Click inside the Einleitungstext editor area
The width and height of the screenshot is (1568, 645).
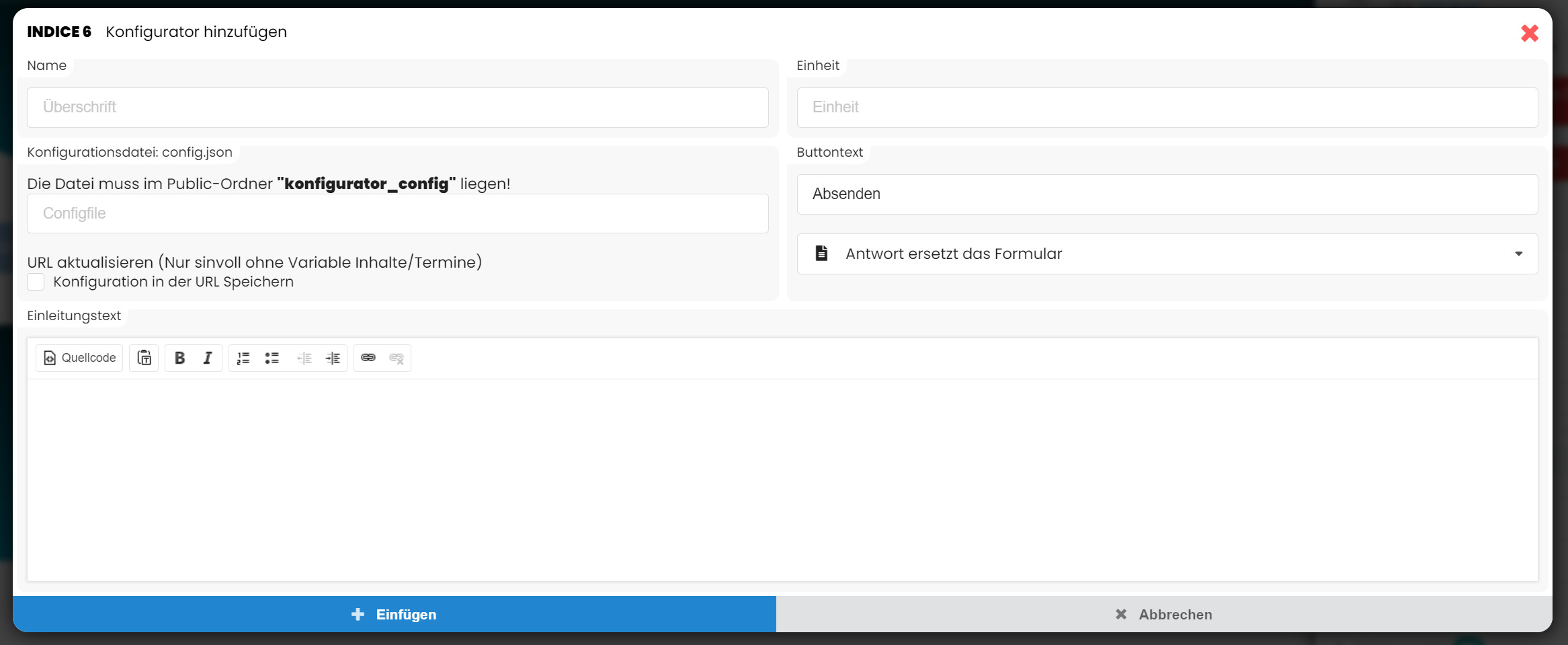(x=782, y=480)
